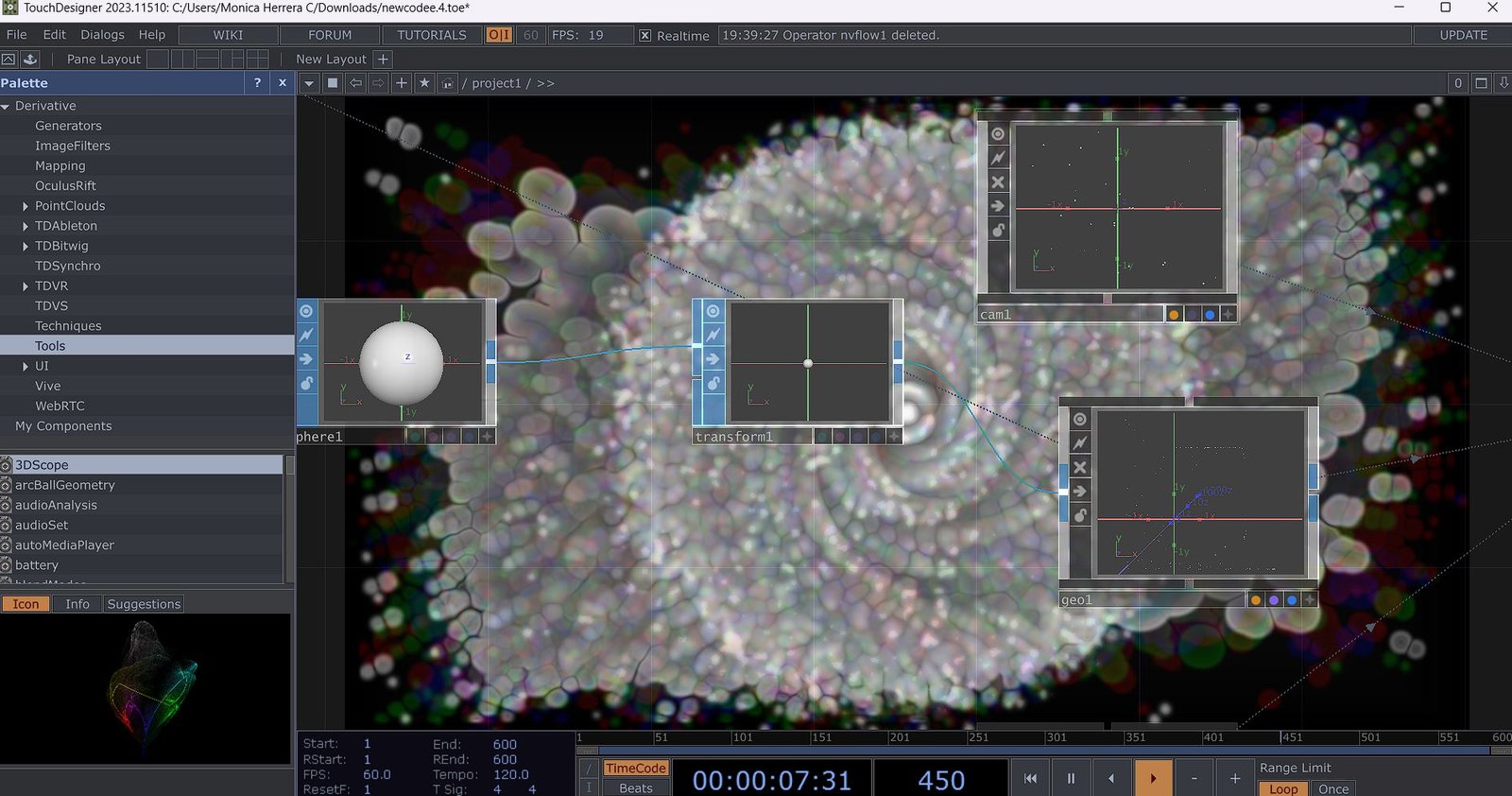Toggle the Realtime checkbox
The height and width of the screenshot is (796, 1512).
[x=644, y=35]
